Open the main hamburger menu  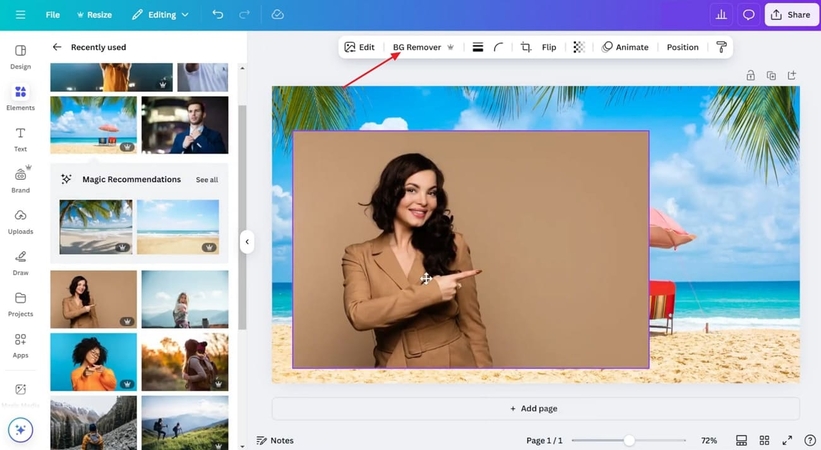tap(20, 15)
